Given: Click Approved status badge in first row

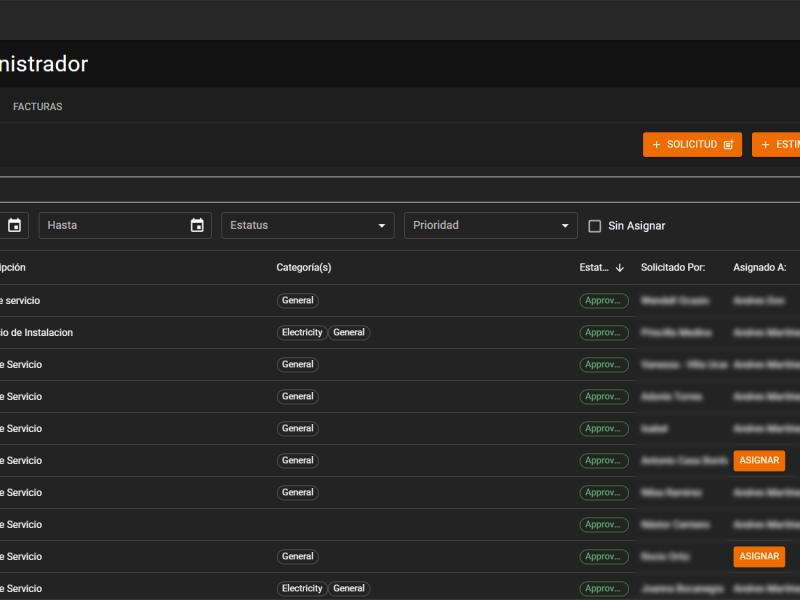Looking at the screenshot, I should coord(604,301).
